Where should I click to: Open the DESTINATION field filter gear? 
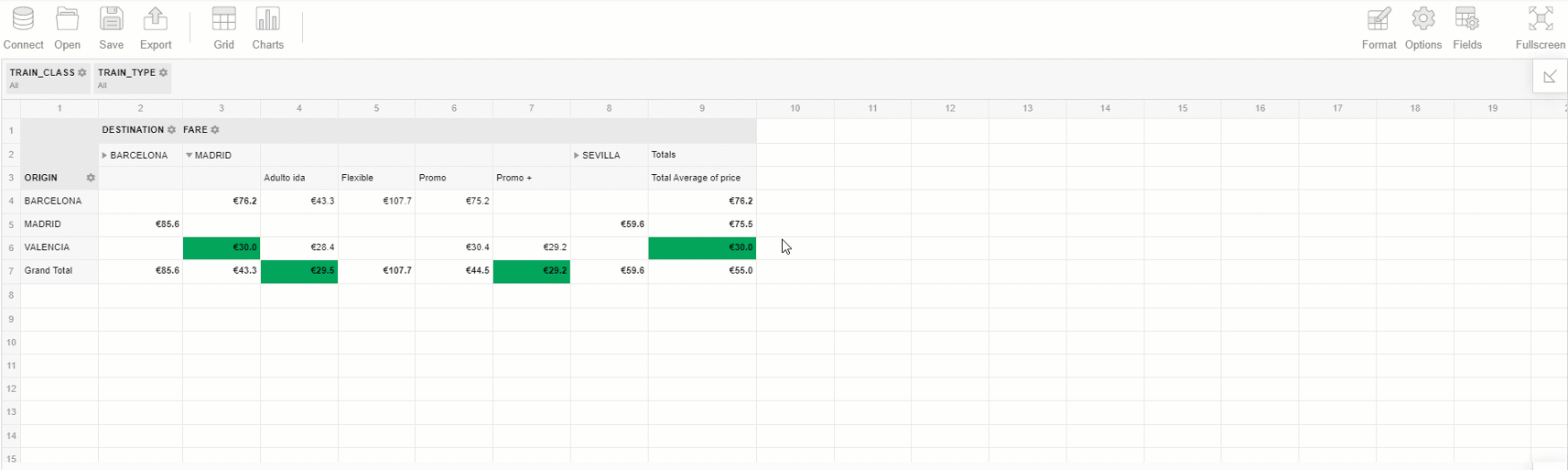point(171,130)
